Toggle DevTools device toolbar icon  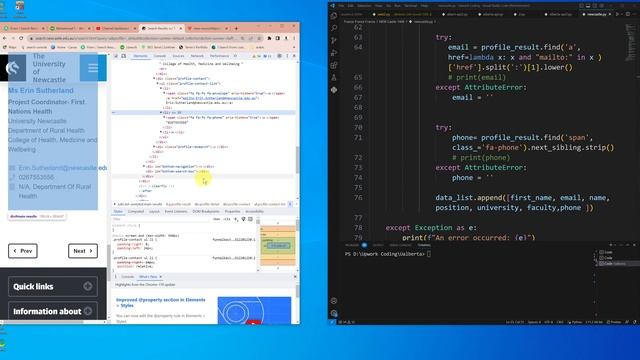[124, 56]
